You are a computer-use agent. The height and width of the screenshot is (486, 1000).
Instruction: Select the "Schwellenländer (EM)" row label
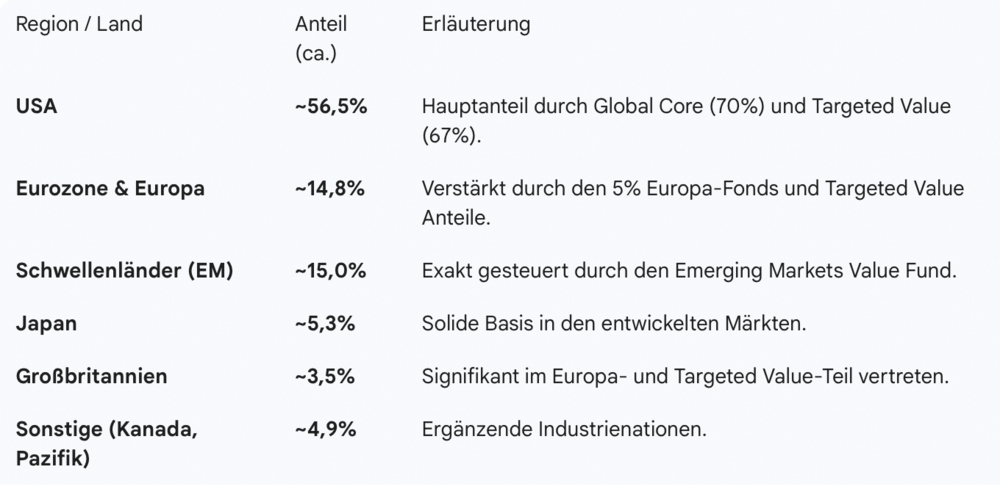[x=124, y=270]
